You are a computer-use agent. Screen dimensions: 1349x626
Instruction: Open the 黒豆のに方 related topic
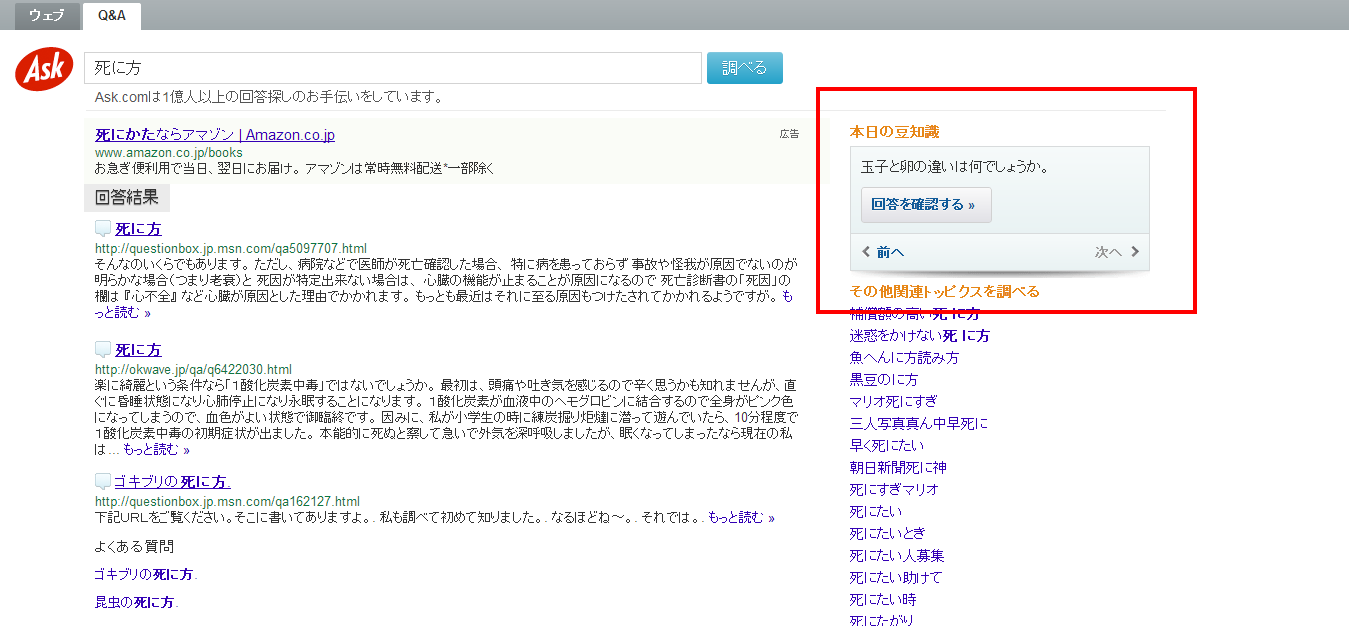click(883, 379)
